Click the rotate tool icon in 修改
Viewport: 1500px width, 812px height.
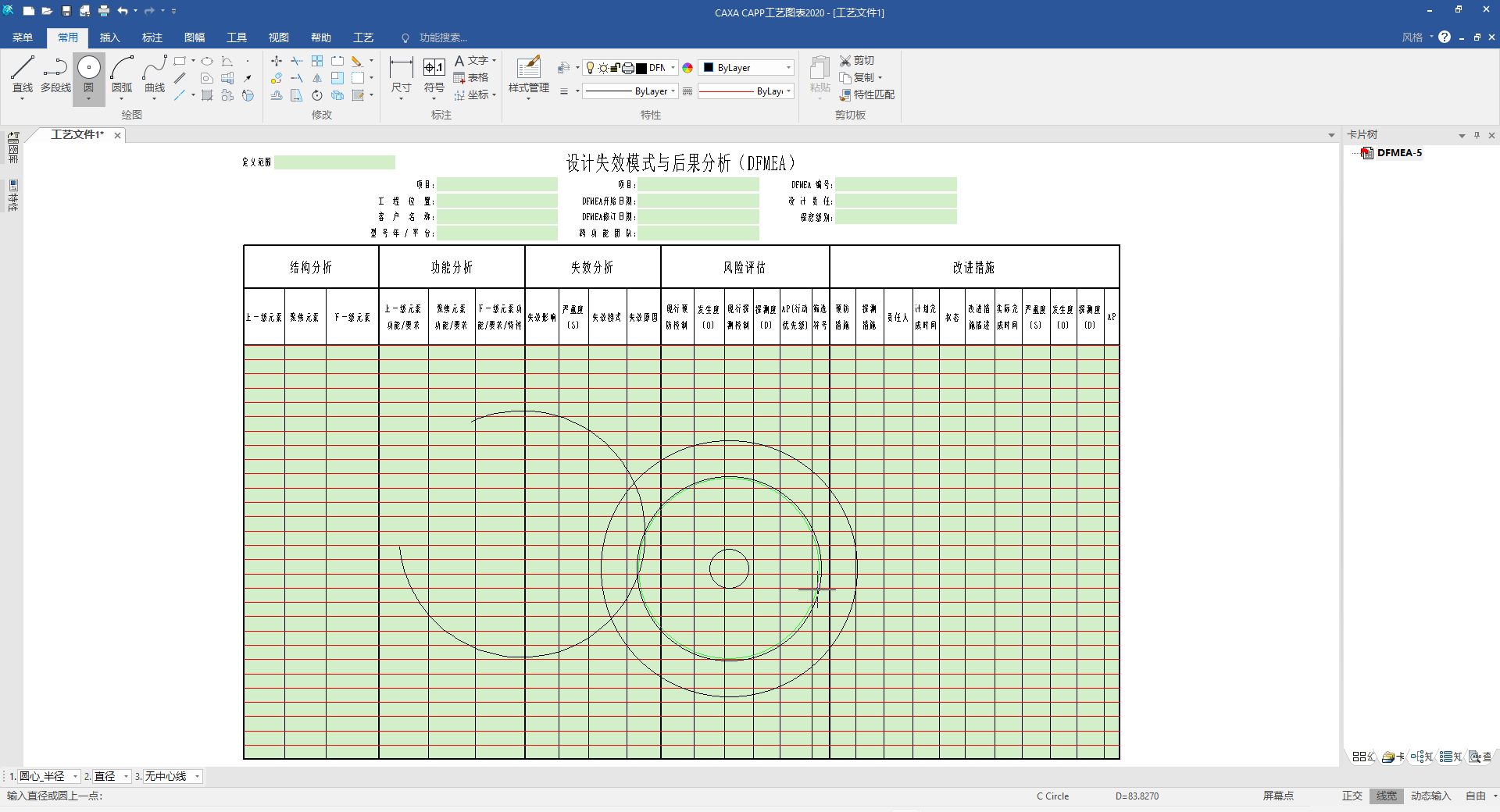(x=317, y=95)
